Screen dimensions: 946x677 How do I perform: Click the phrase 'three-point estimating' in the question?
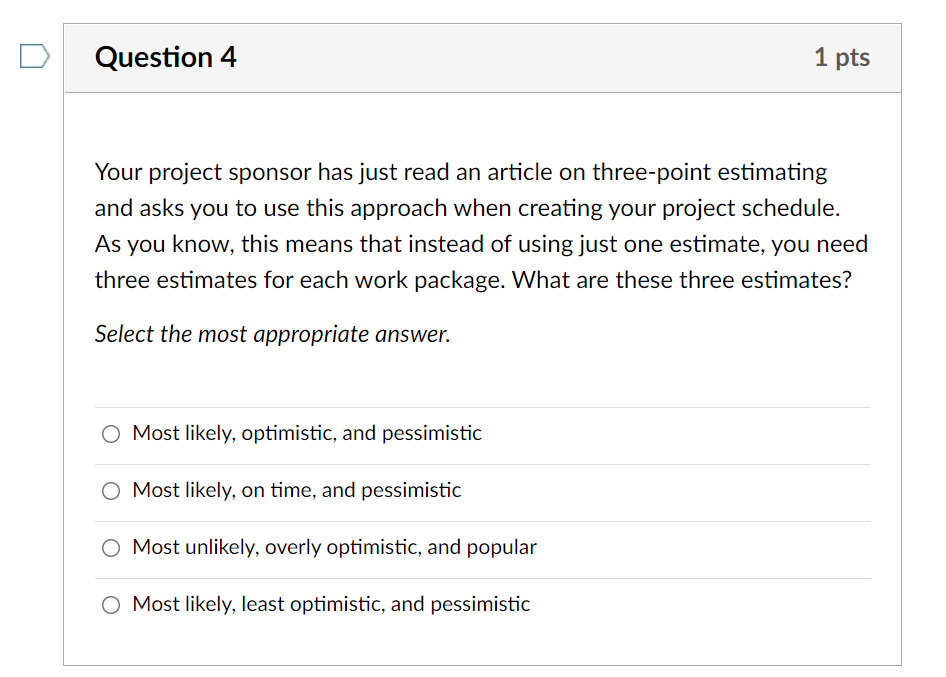point(709,172)
